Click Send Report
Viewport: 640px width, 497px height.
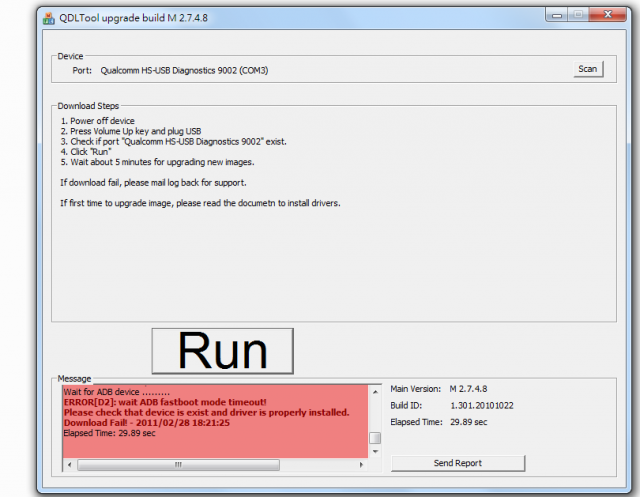(458, 463)
